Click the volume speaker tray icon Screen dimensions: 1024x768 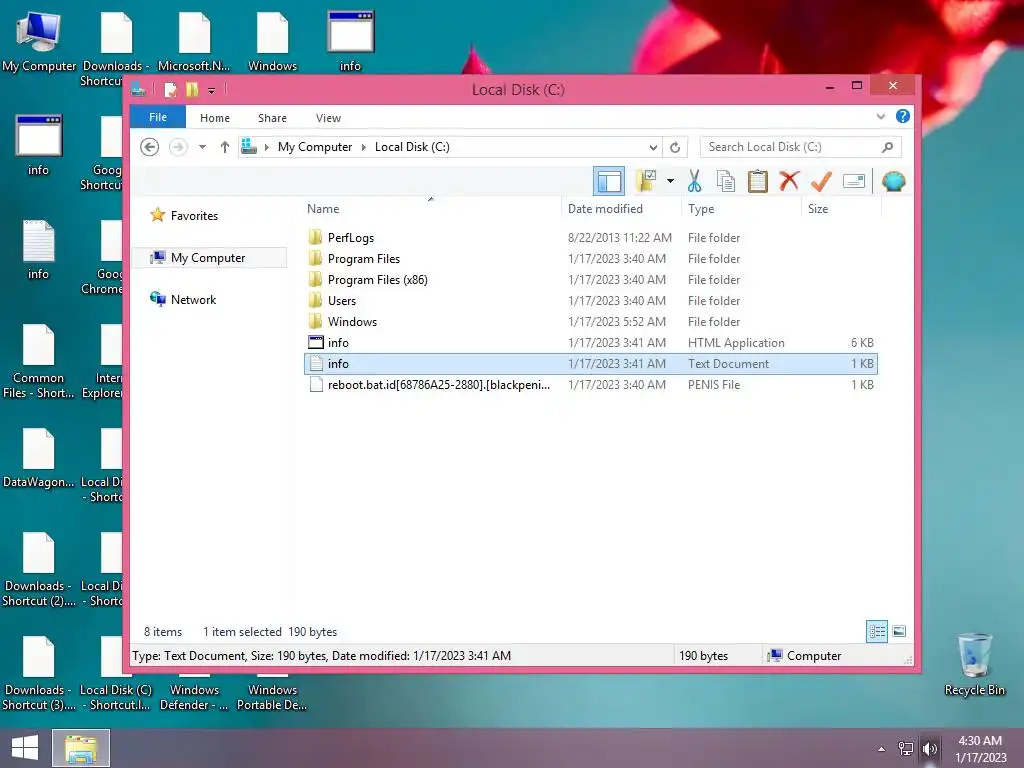click(x=930, y=749)
